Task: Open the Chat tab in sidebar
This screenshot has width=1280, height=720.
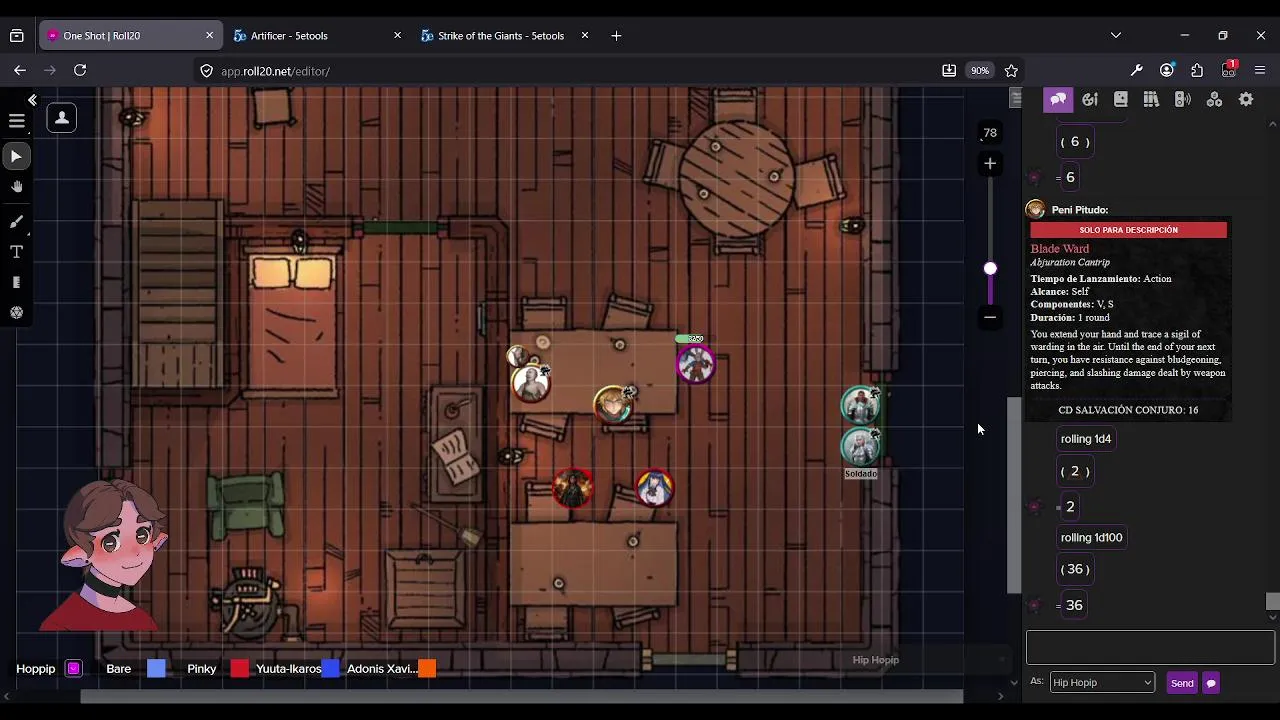Action: tap(1058, 99)
